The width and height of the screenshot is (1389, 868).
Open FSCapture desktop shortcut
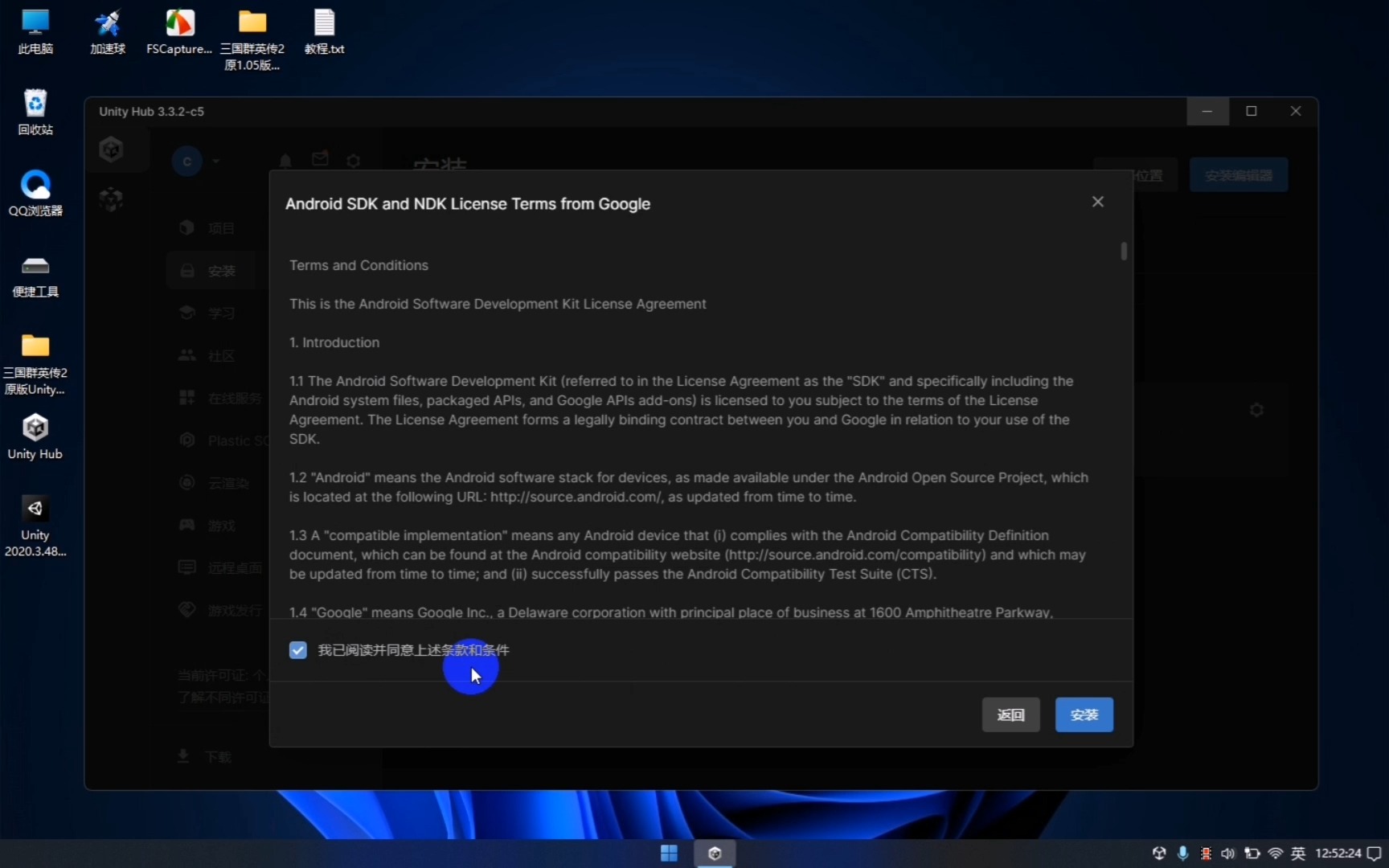pos(179,32)
